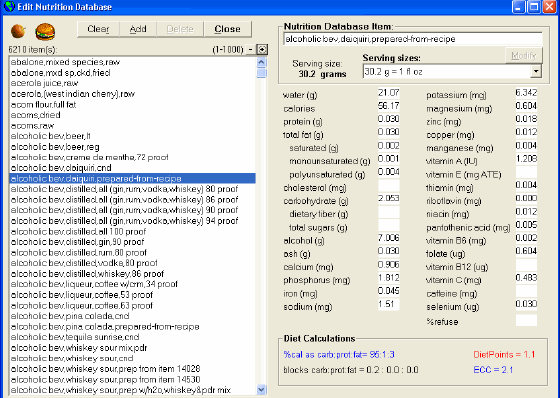Click the selenium (ug) value field
The height and width of the screenshot is (398, 560).
526,304
